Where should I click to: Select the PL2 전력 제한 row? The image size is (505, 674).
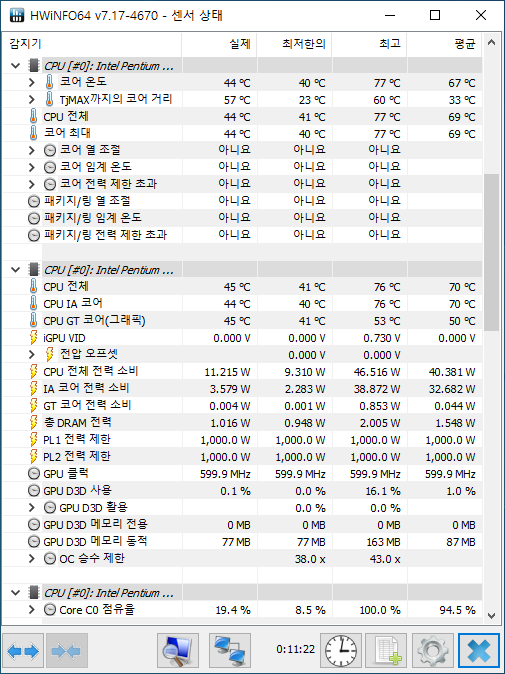(x=242, y=456)
